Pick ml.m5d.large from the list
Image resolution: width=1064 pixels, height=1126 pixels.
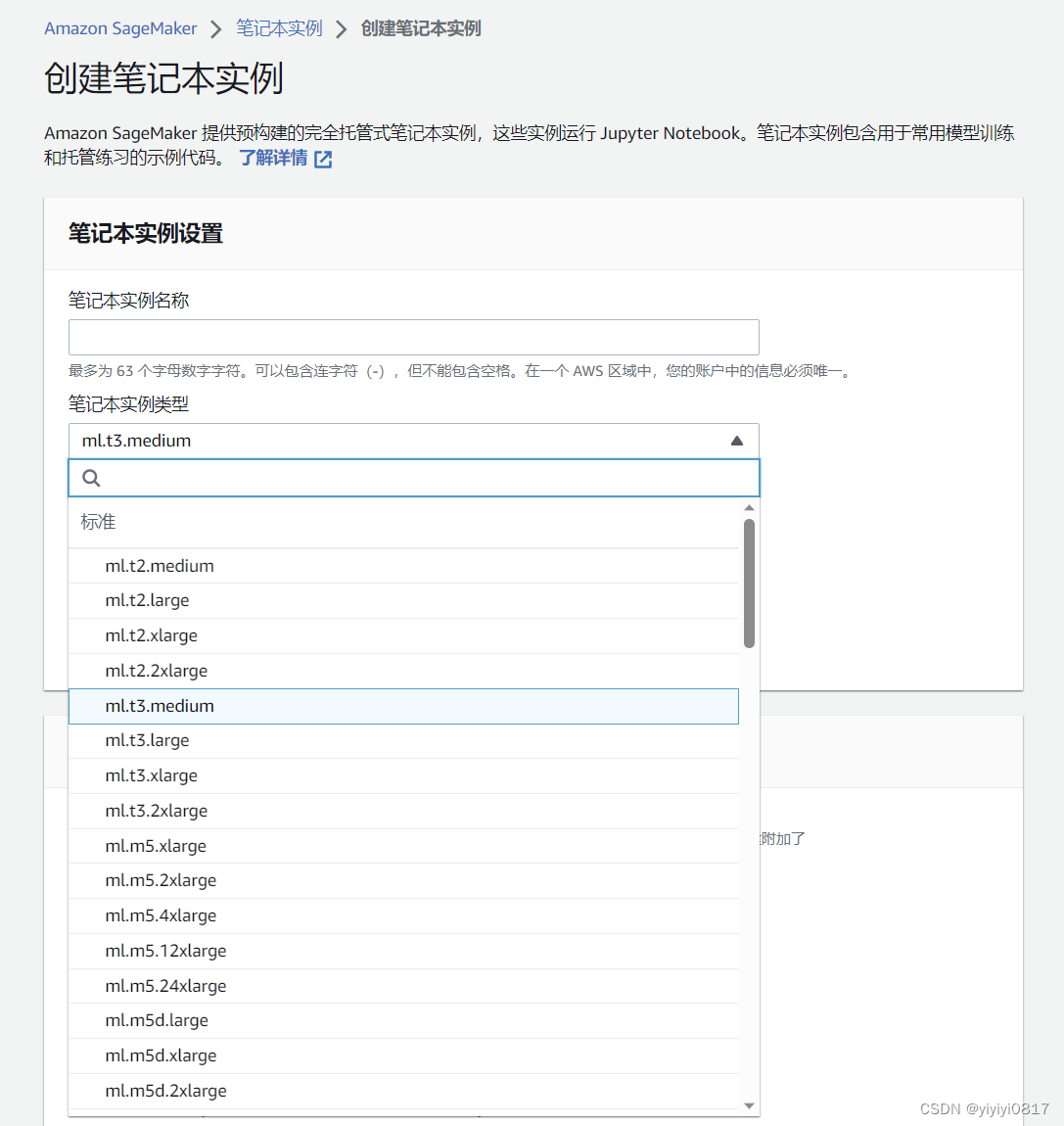click(403, 1020)
